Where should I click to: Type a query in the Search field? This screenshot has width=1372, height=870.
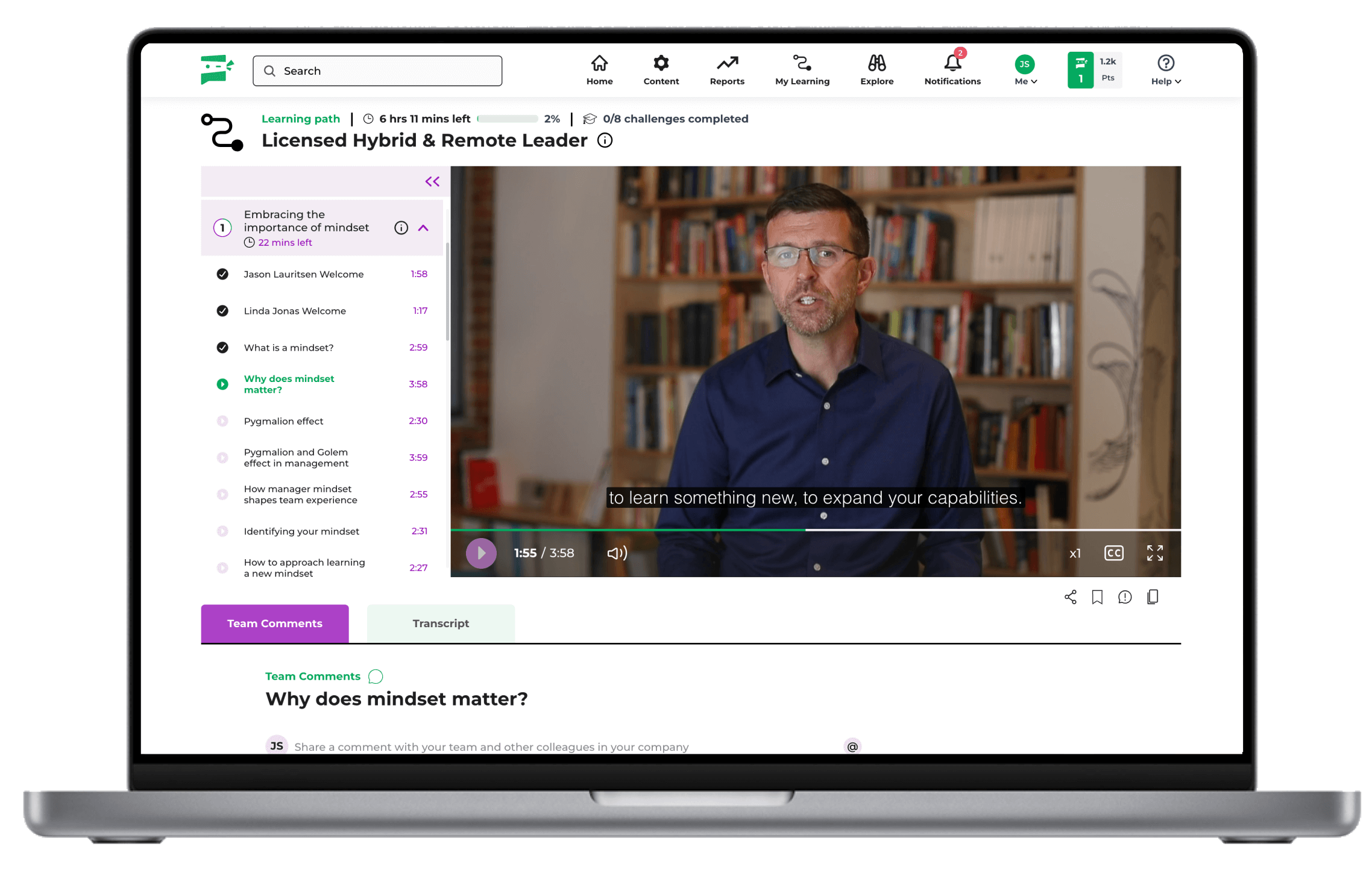click(x=377, y=70)
